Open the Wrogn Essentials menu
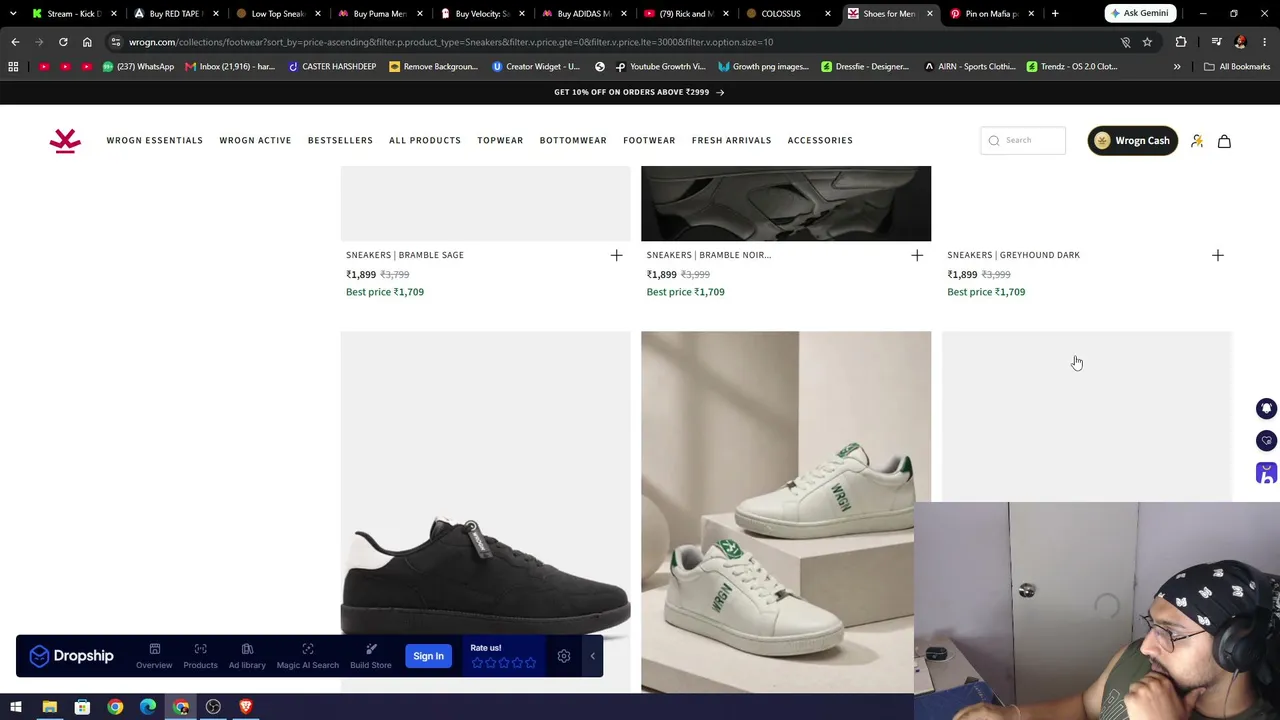The width and height of the screenshot is (1280, 720). pos(155,140)
